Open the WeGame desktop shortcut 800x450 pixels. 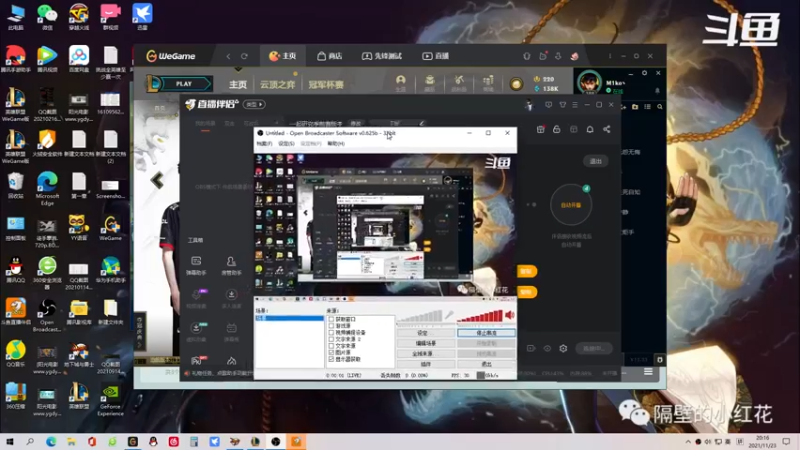pyautogui.click(x=110, y=228)
